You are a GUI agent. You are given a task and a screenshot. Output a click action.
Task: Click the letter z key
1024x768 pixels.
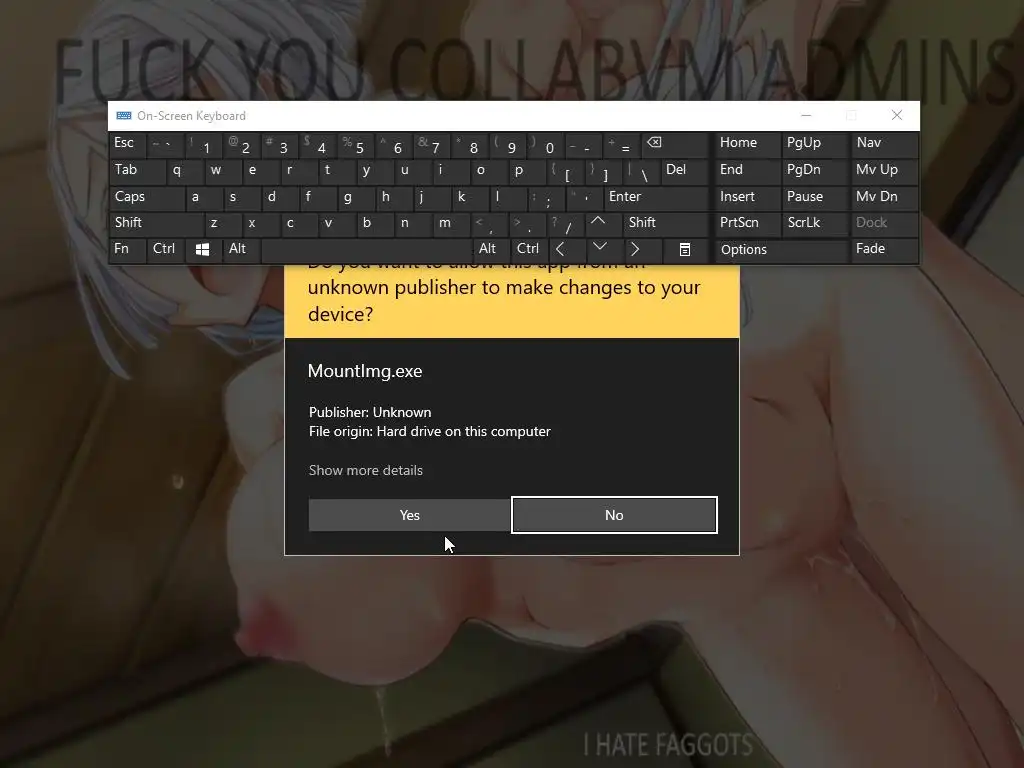click(x=222, y=223)
